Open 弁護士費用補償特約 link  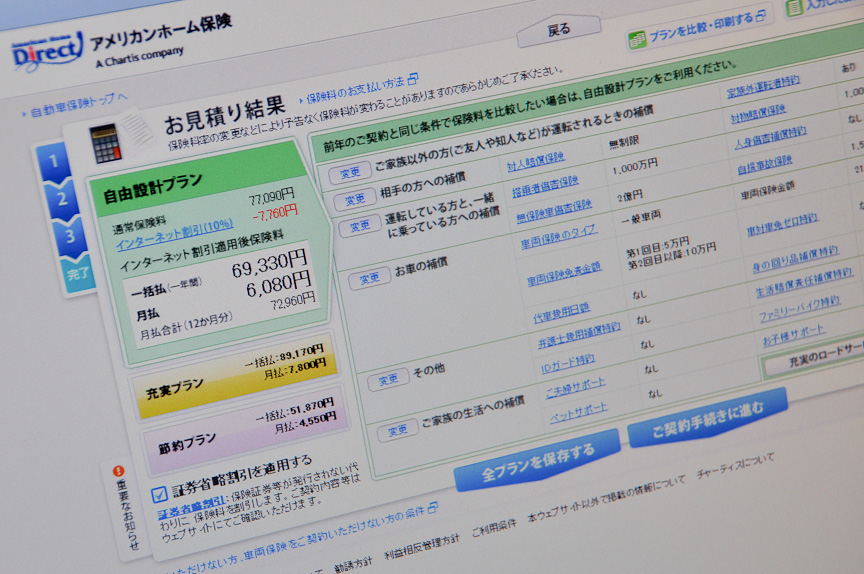[x=579, y=336]
